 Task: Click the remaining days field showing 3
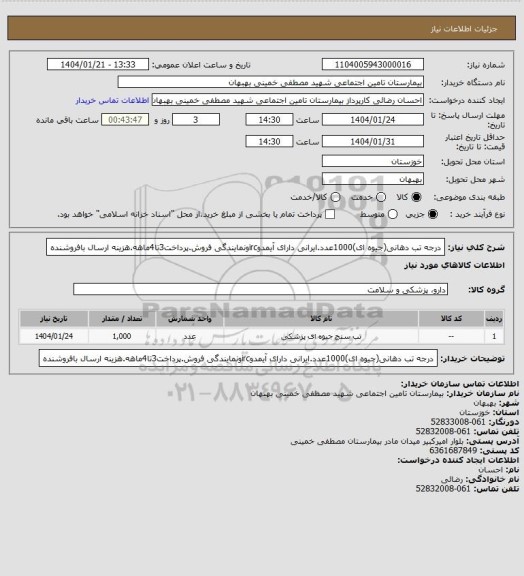coord(196,120)
